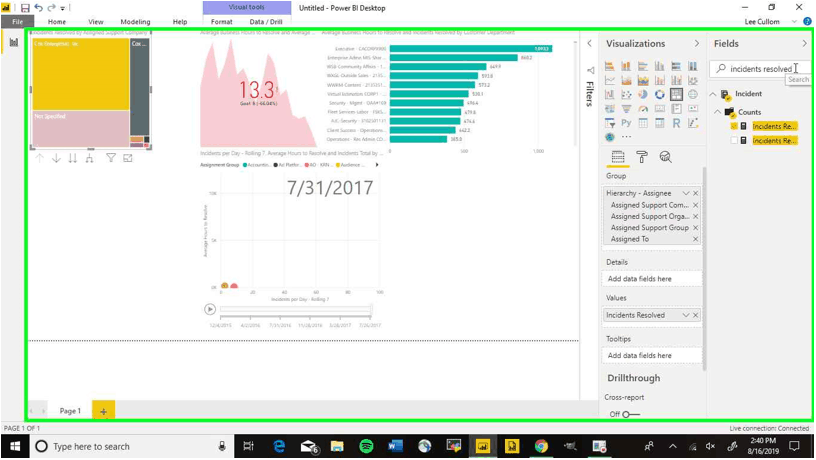Click the Fields search box
The width and height of the screenshot is (816, 460).
click(x=760, y=69)
